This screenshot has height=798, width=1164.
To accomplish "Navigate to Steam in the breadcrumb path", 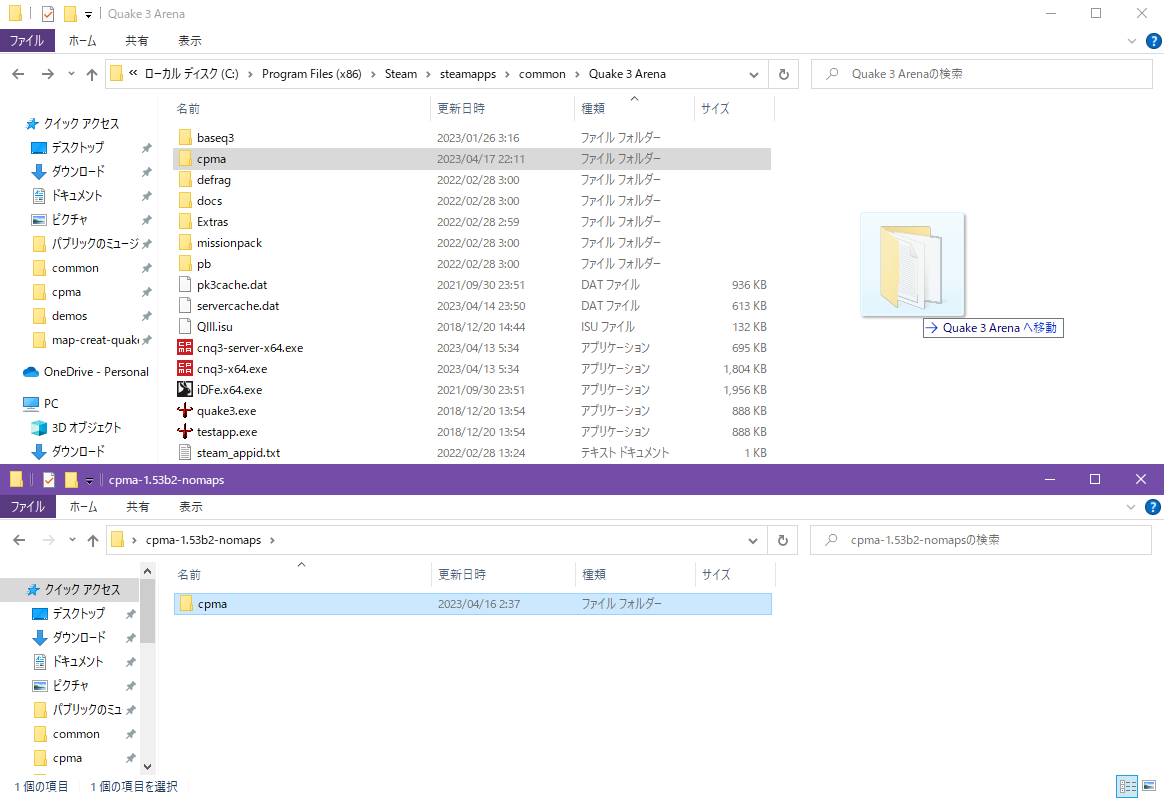I will click(401, 74).
